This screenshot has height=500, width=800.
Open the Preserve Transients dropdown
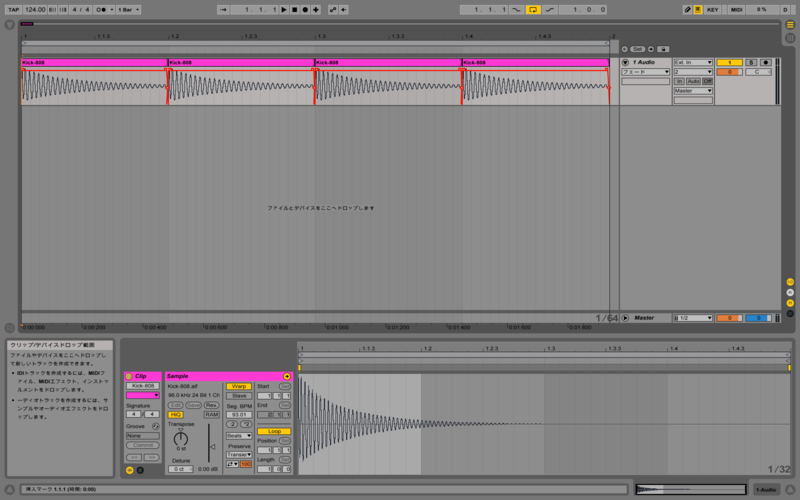pos(239,455)
